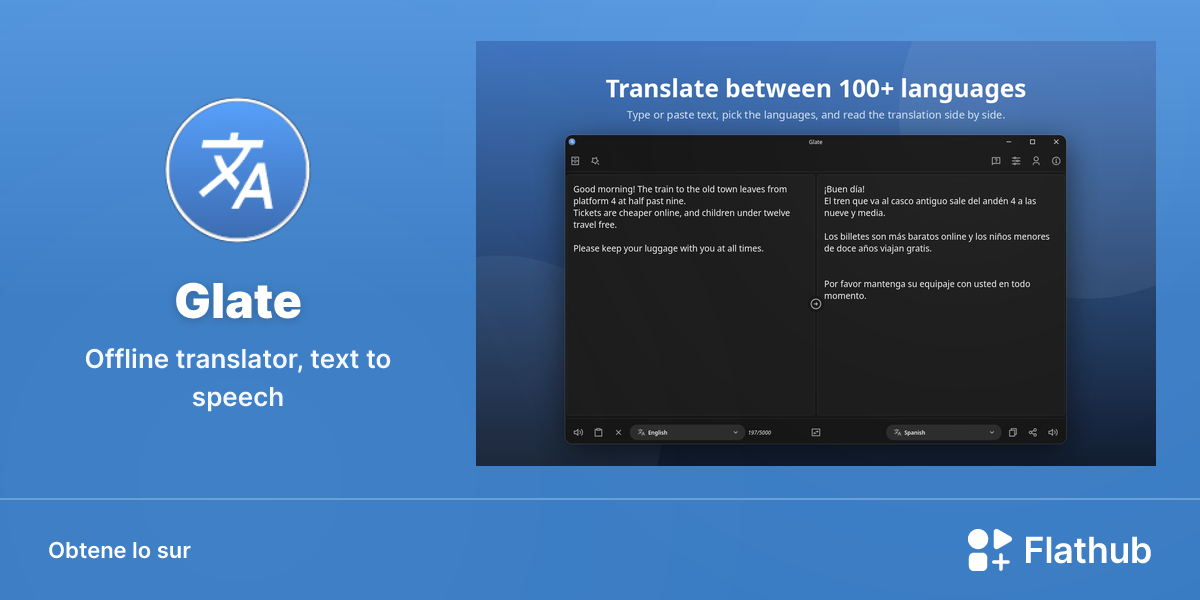Viewport: 1200px width, 600px height.
Task: Click the "Please keep your luggage" source sentence
Action: pos(668,248)
